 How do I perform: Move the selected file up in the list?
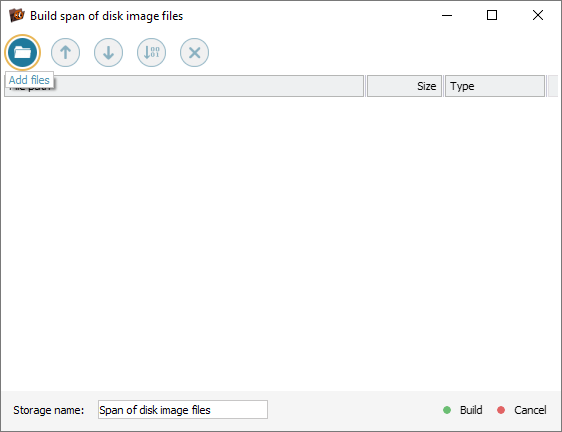click(65, 52)
